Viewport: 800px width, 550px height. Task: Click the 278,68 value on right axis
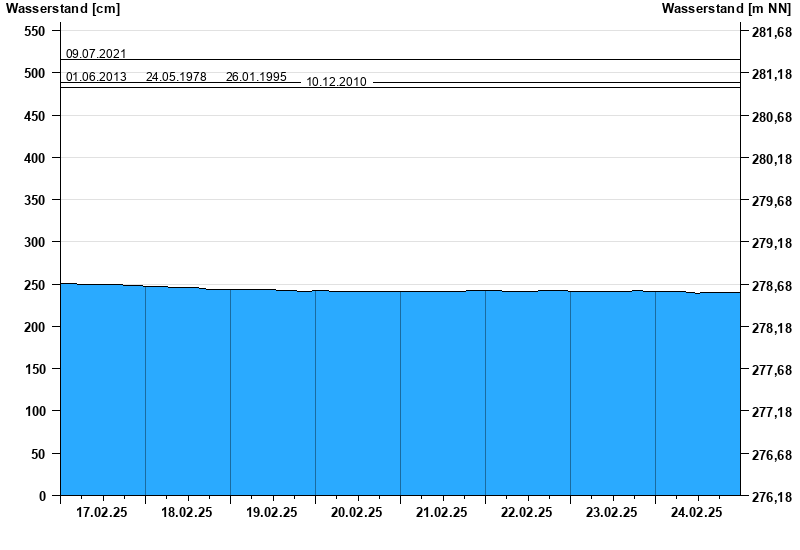point(770,286)
